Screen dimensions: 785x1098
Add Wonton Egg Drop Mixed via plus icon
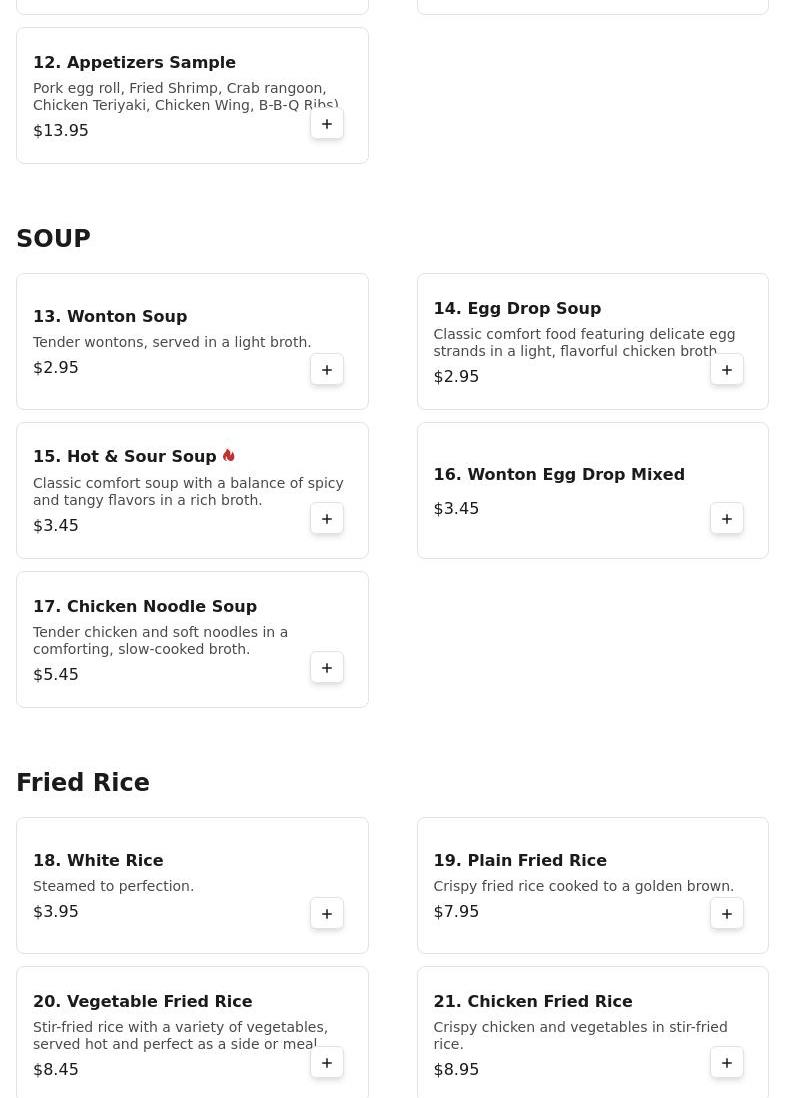click(x=727, y=519)
